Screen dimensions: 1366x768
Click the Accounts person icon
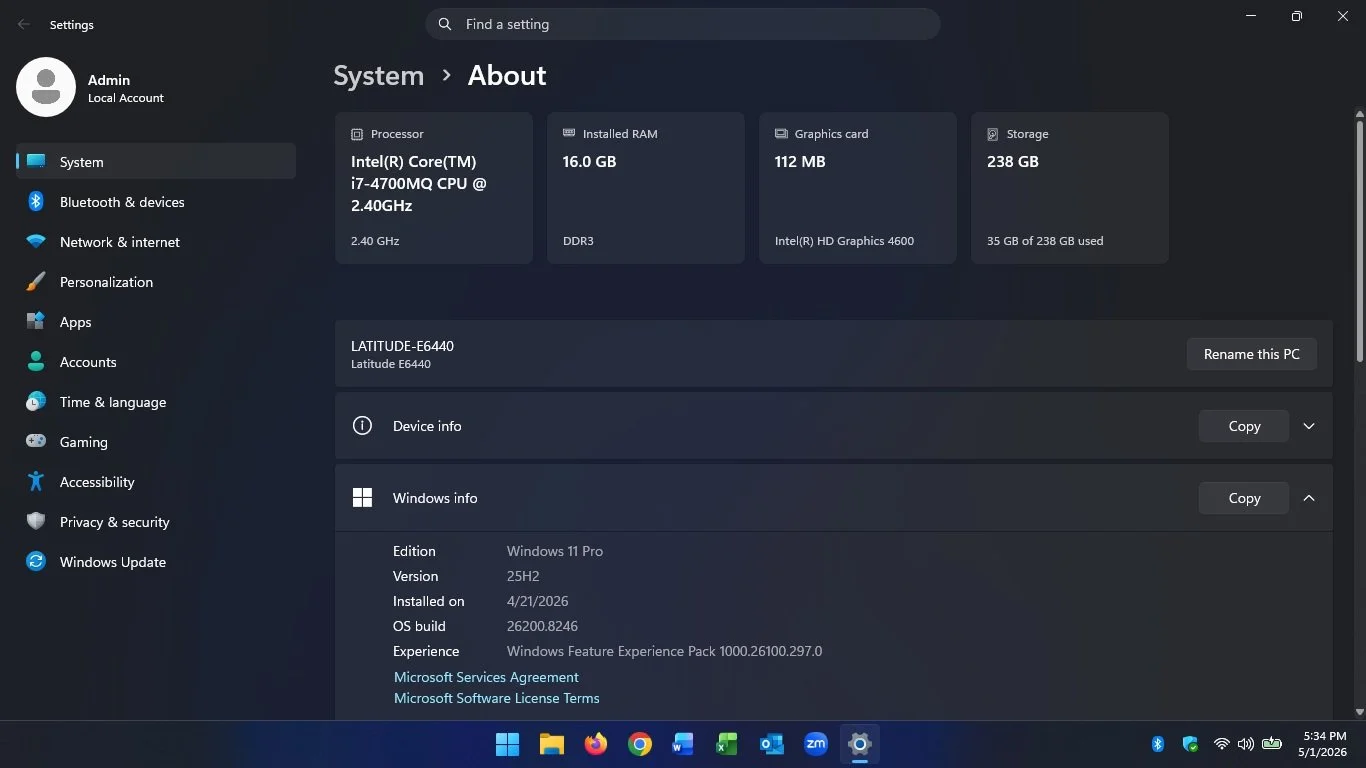tap(36, 361)
